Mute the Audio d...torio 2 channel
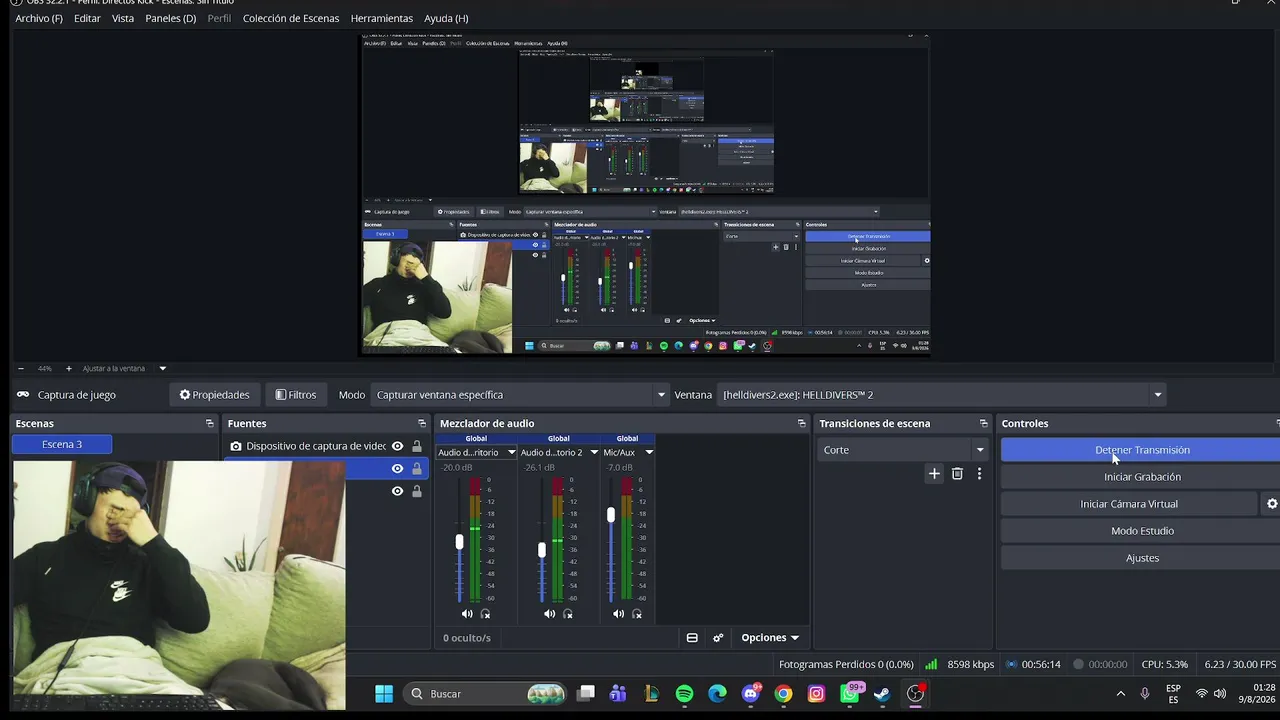This screenshot has width=1280, height=720. [x=549, y=614]
